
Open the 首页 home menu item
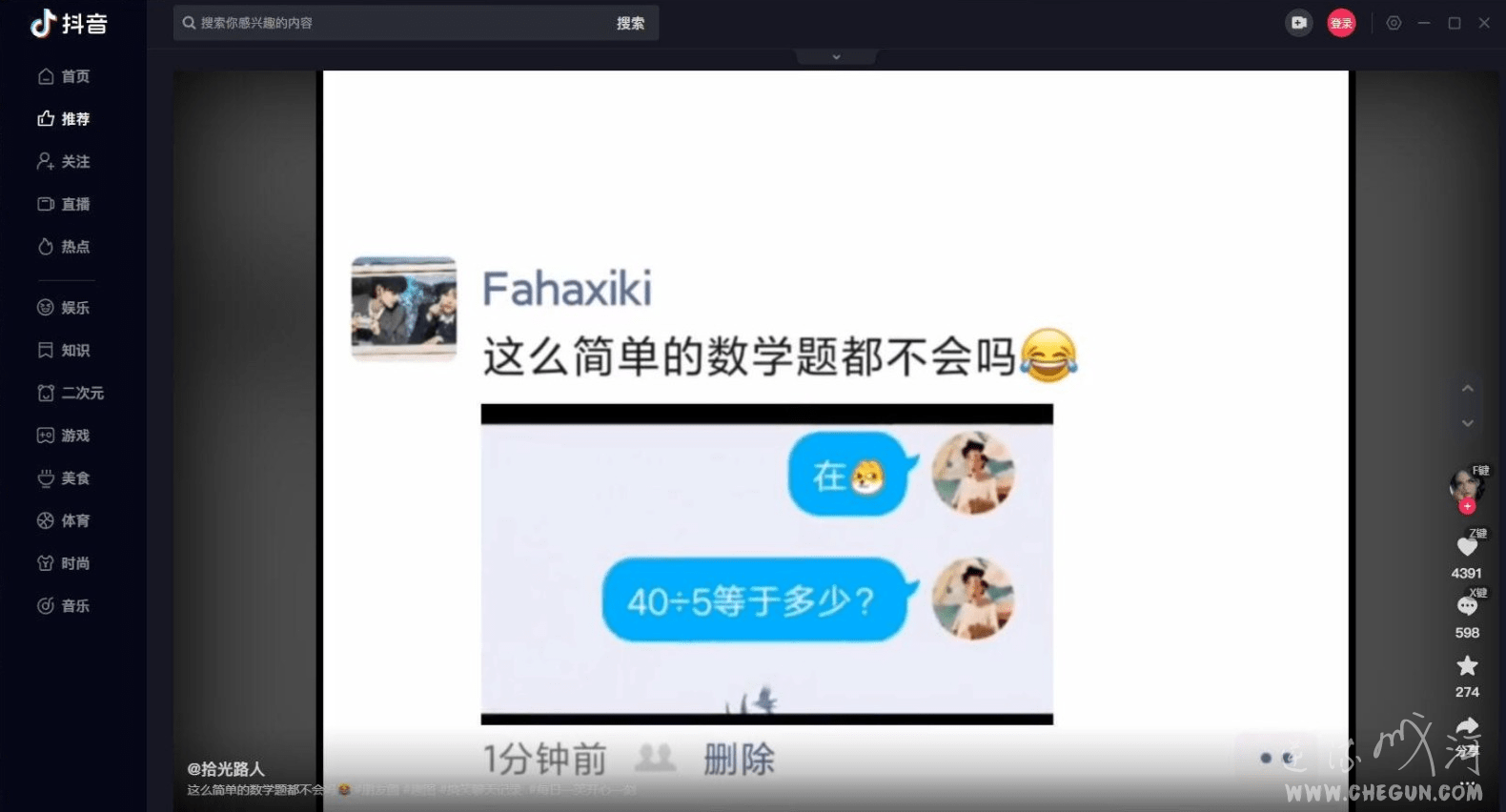(x=64, y=76)
